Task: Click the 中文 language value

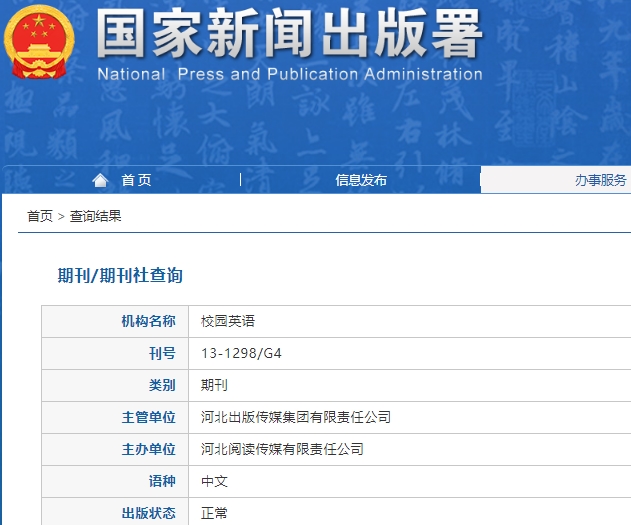Action: pyautogui.click(x=214, y=481)
